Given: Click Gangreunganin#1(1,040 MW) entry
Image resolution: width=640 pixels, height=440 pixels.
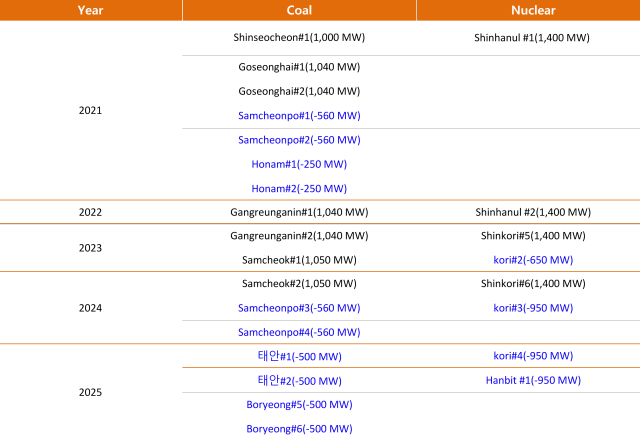Looking at the screenshot, I should pyautogui.click(x=299, y=212).
